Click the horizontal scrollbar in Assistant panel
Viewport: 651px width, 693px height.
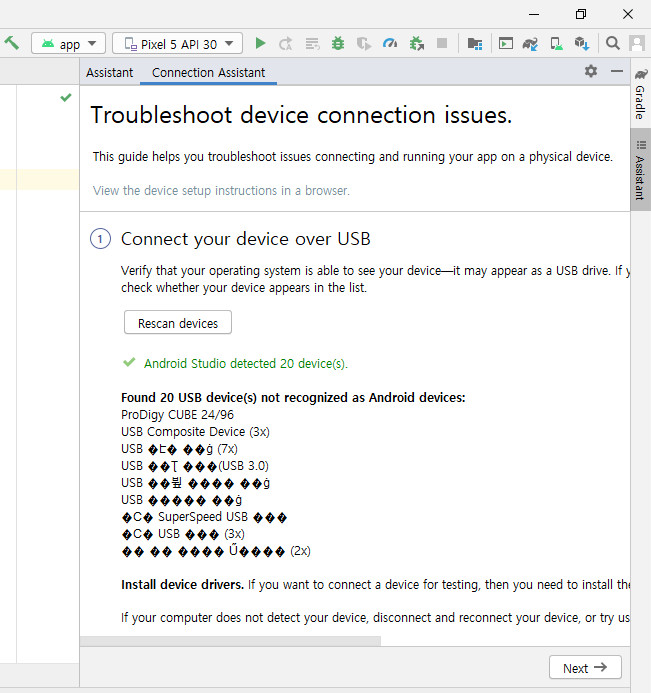coord(230,641)
